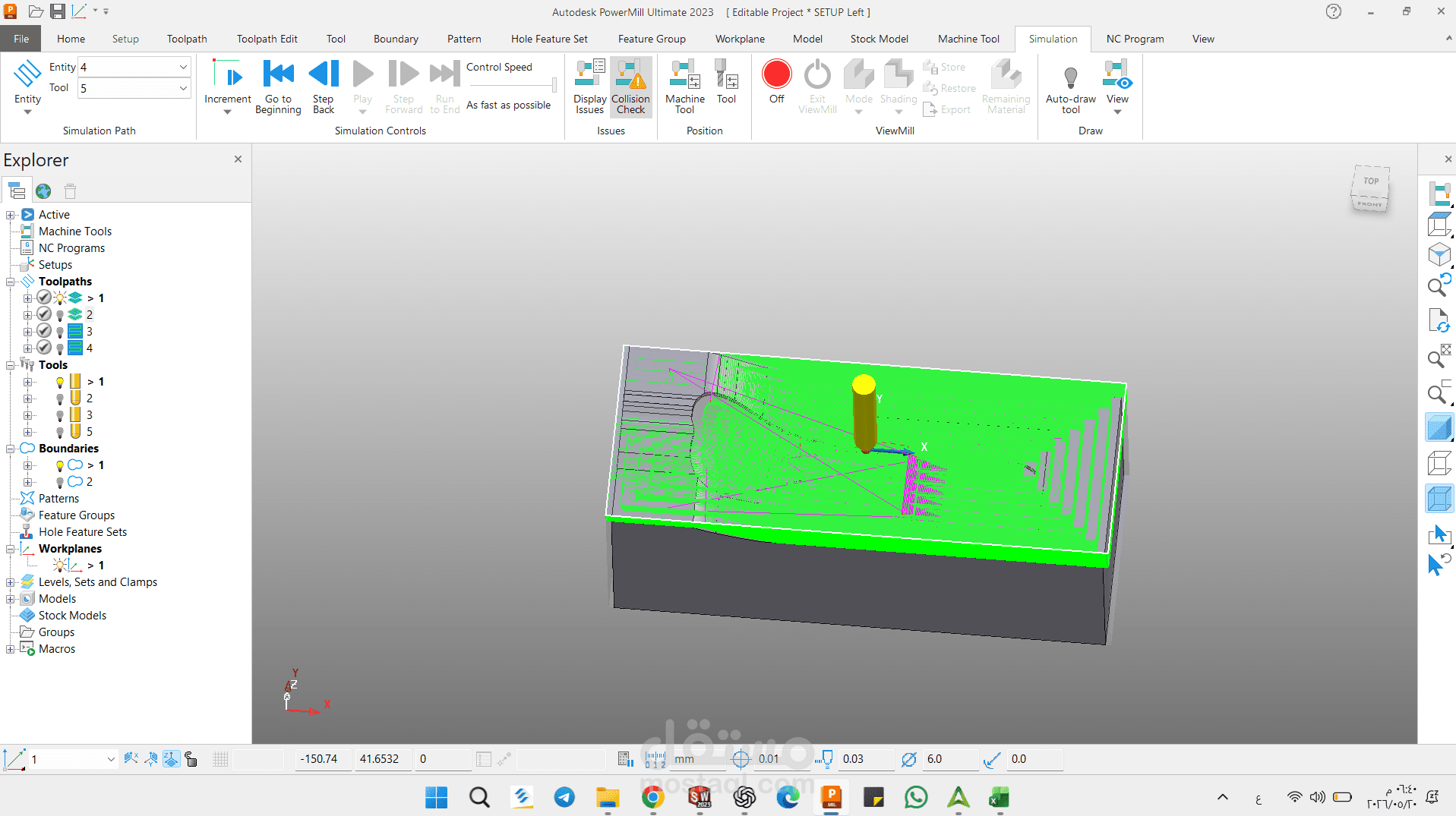Toggle lightbulb for boundary 2
Viewport: 1456px width, 816px height.
click(60, 482)
